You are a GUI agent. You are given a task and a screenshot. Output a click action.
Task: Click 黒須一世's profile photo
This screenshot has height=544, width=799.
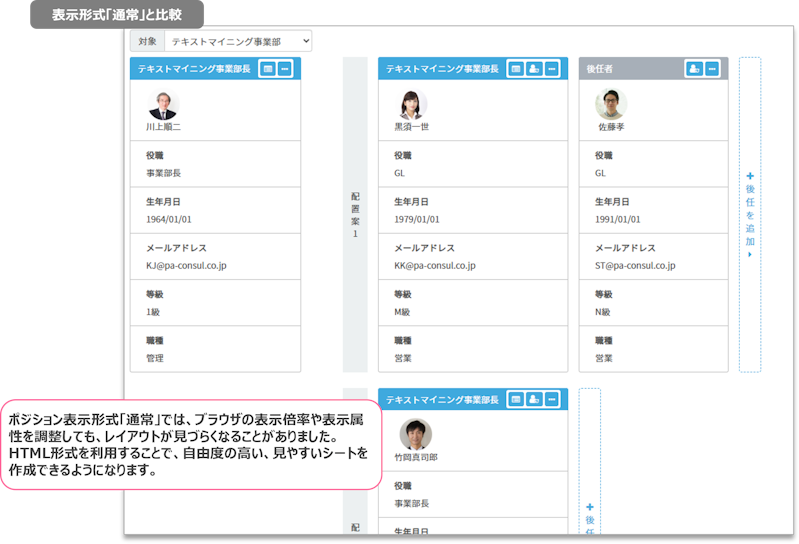[x=412, y=105]
